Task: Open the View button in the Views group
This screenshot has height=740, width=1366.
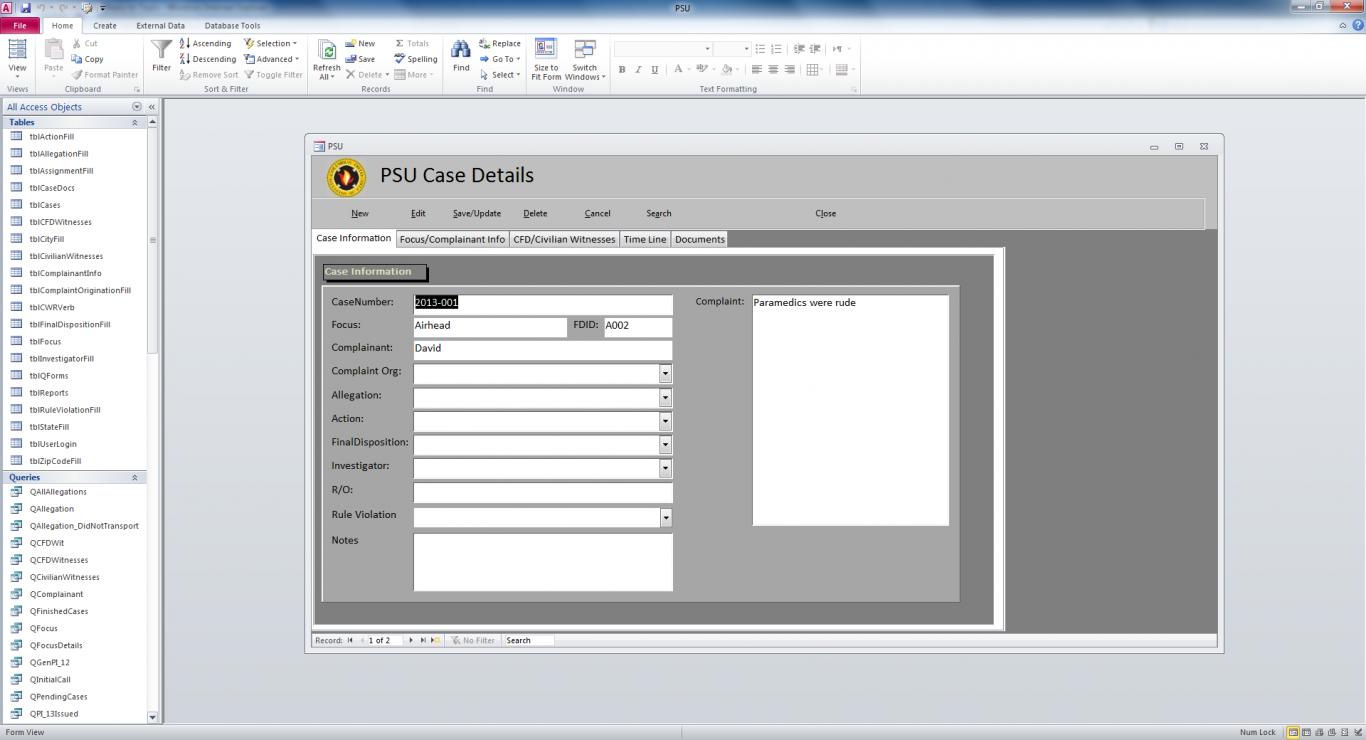Action: point(17,59)
